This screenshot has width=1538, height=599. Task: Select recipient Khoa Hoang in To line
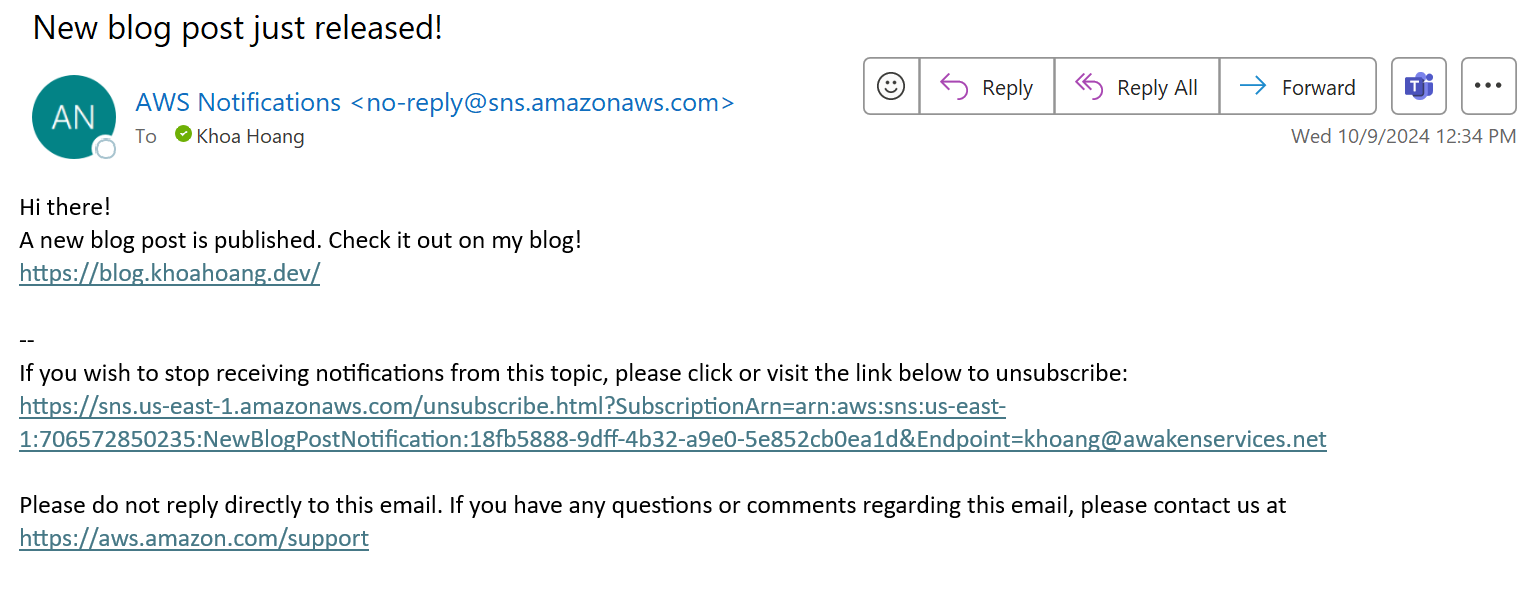(250, 137)
